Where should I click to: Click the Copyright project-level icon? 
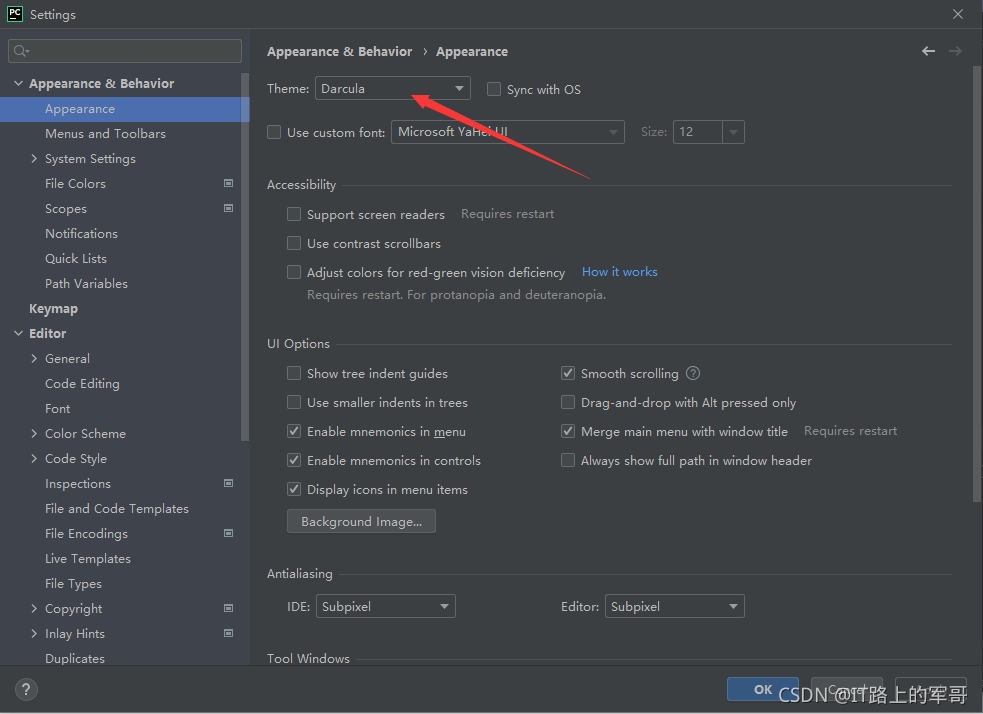(229, 608)
